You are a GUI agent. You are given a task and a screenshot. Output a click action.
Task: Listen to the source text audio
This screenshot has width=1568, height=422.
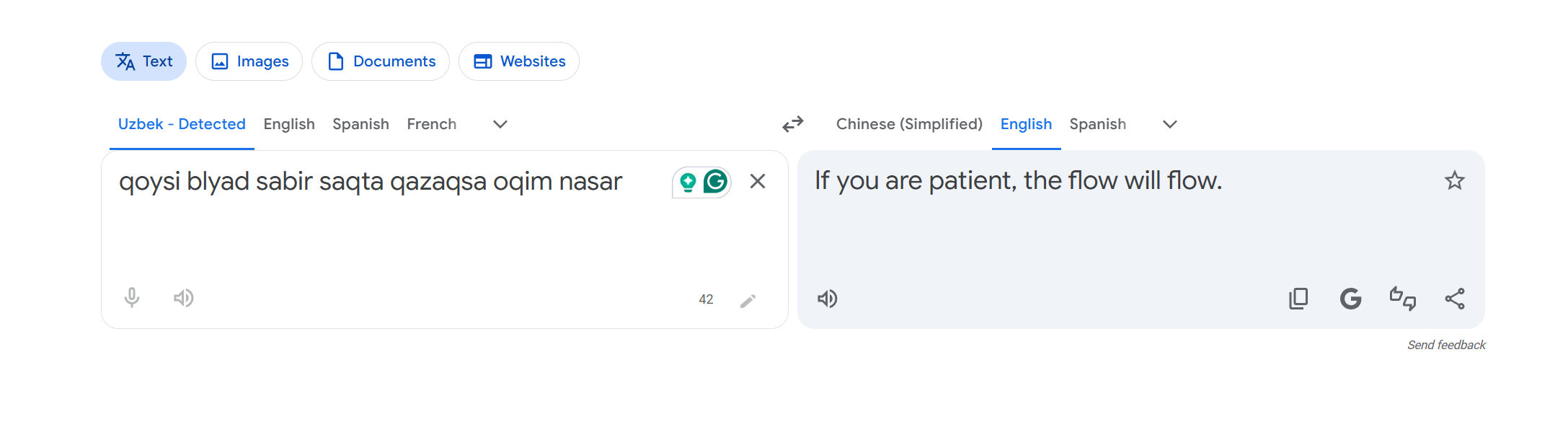coord(184,298)
